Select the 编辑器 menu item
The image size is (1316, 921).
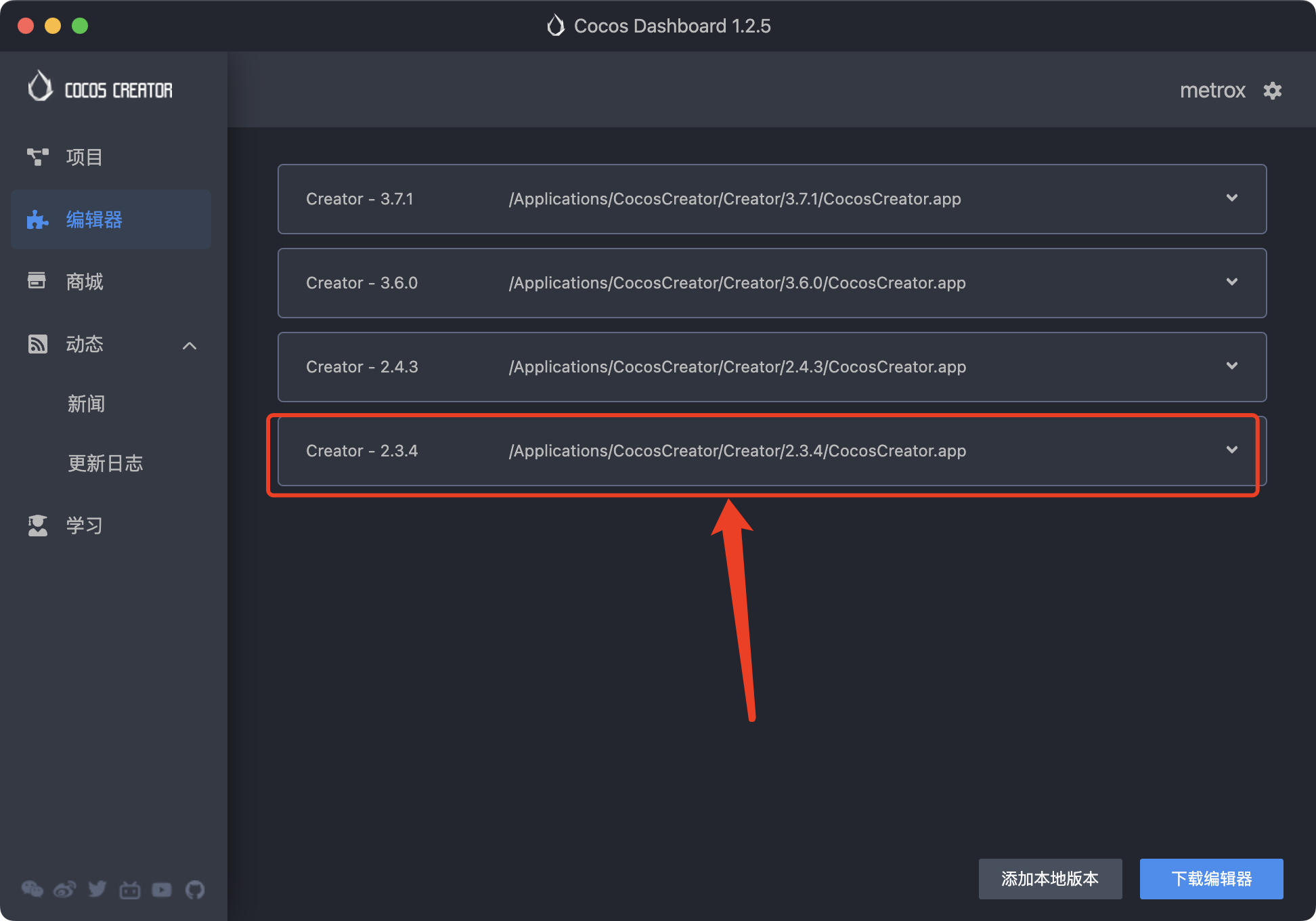[x=111, y=219]
